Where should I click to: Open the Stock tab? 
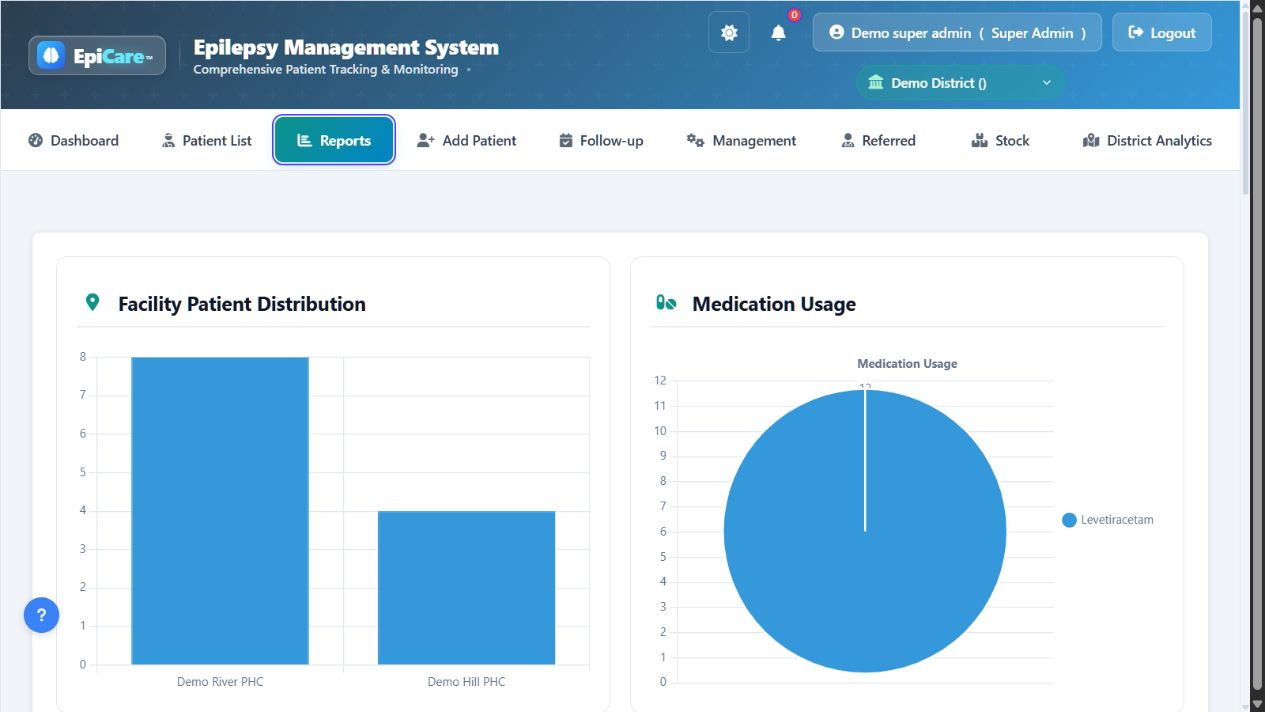tap(1000, 140)
